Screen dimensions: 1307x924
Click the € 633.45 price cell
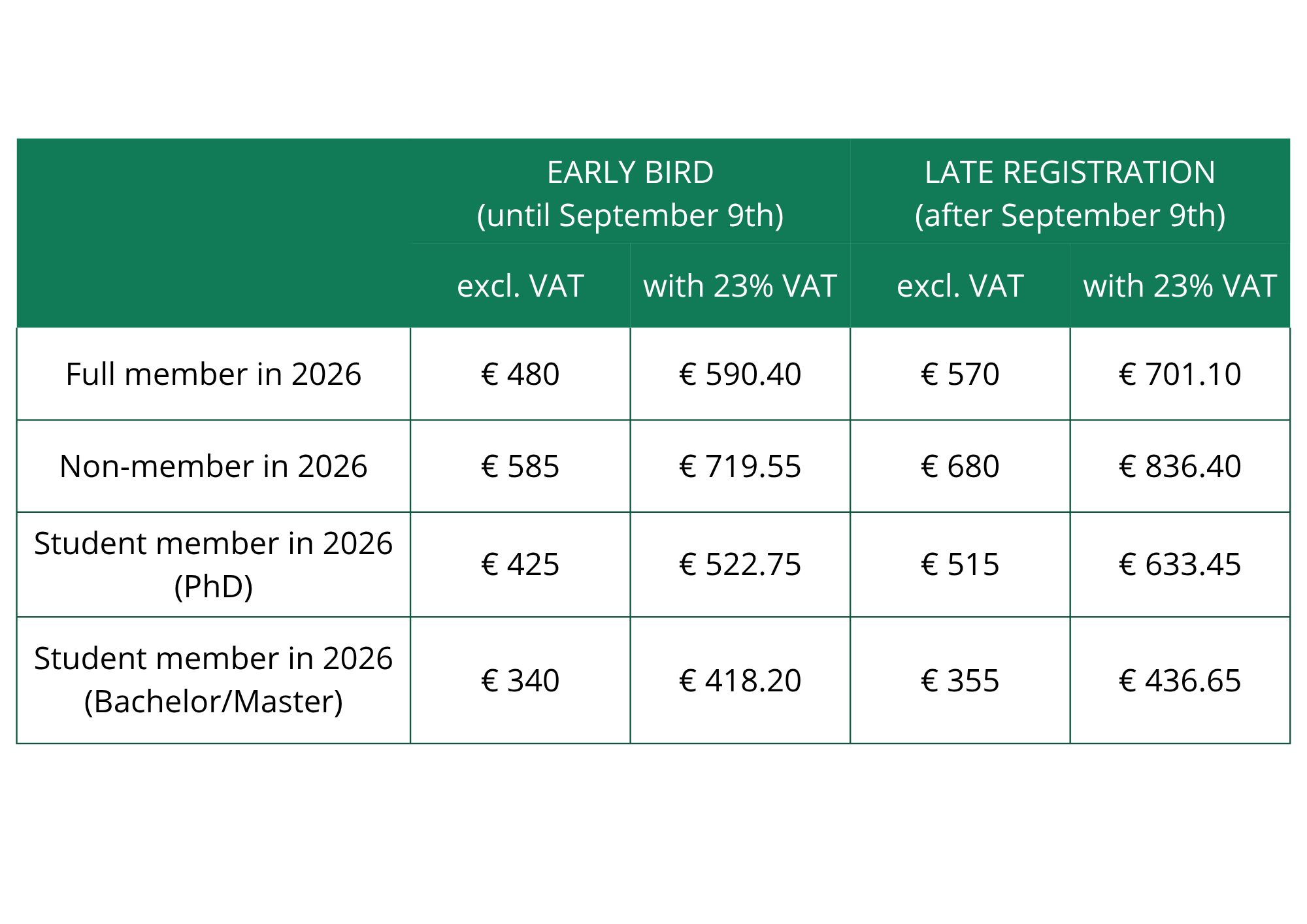(1180, 565)
